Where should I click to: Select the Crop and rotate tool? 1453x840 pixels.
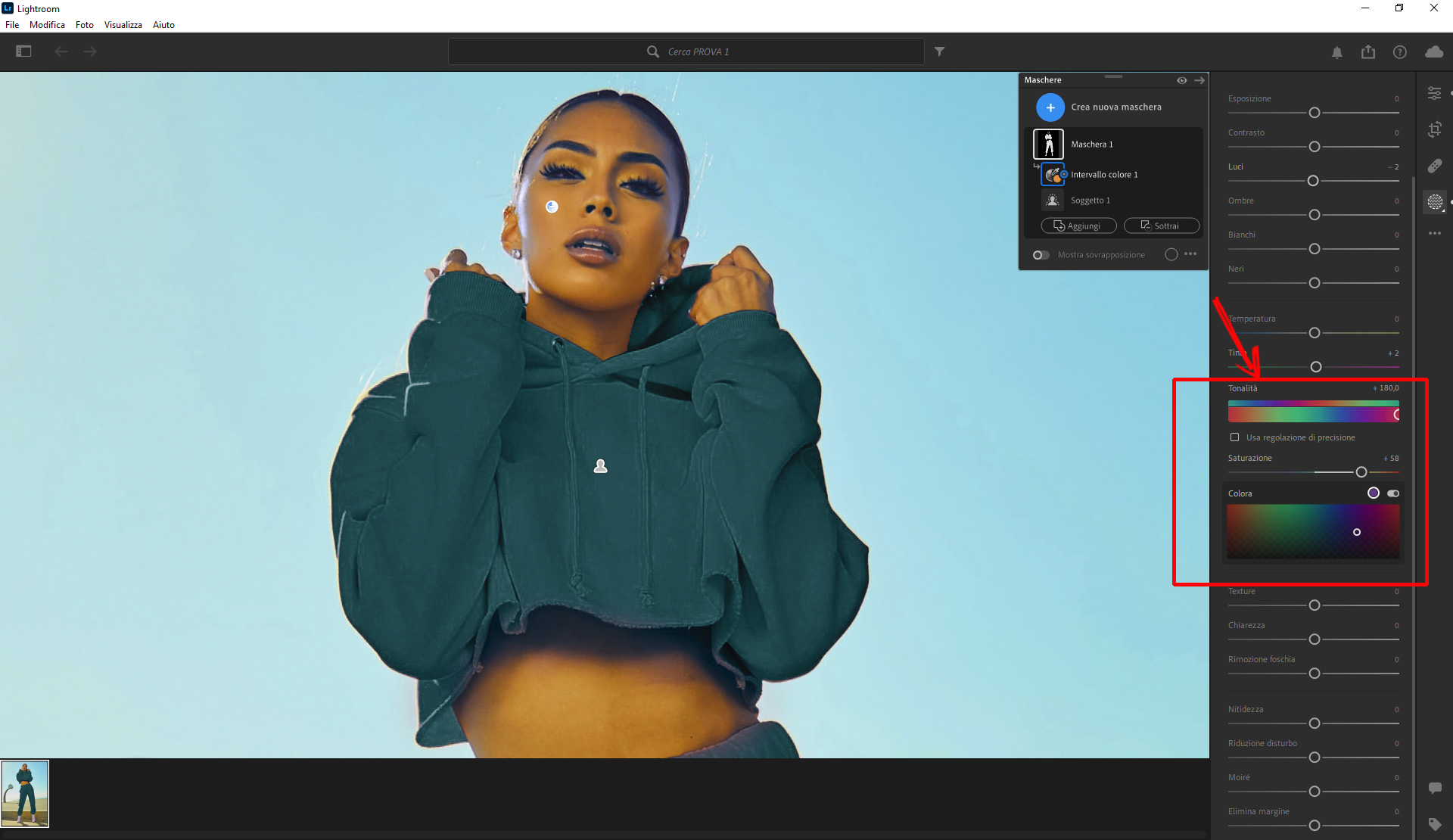point(1434,129)
